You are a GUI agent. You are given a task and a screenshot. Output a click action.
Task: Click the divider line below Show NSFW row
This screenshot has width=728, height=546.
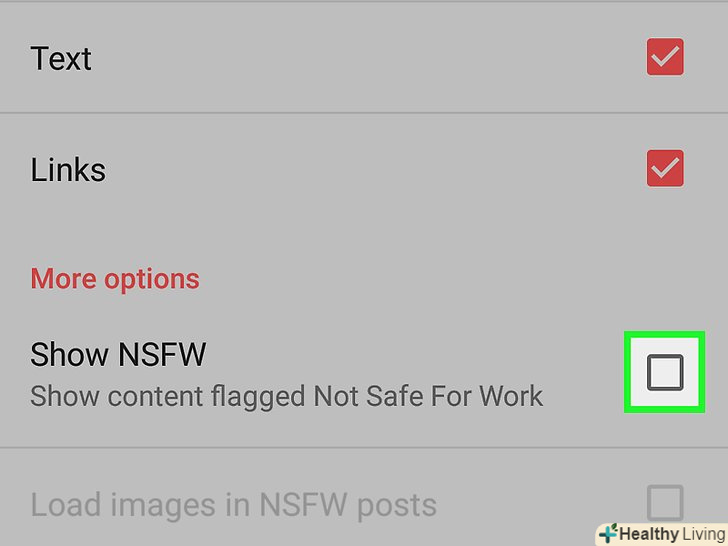click(x=364, y=448)
